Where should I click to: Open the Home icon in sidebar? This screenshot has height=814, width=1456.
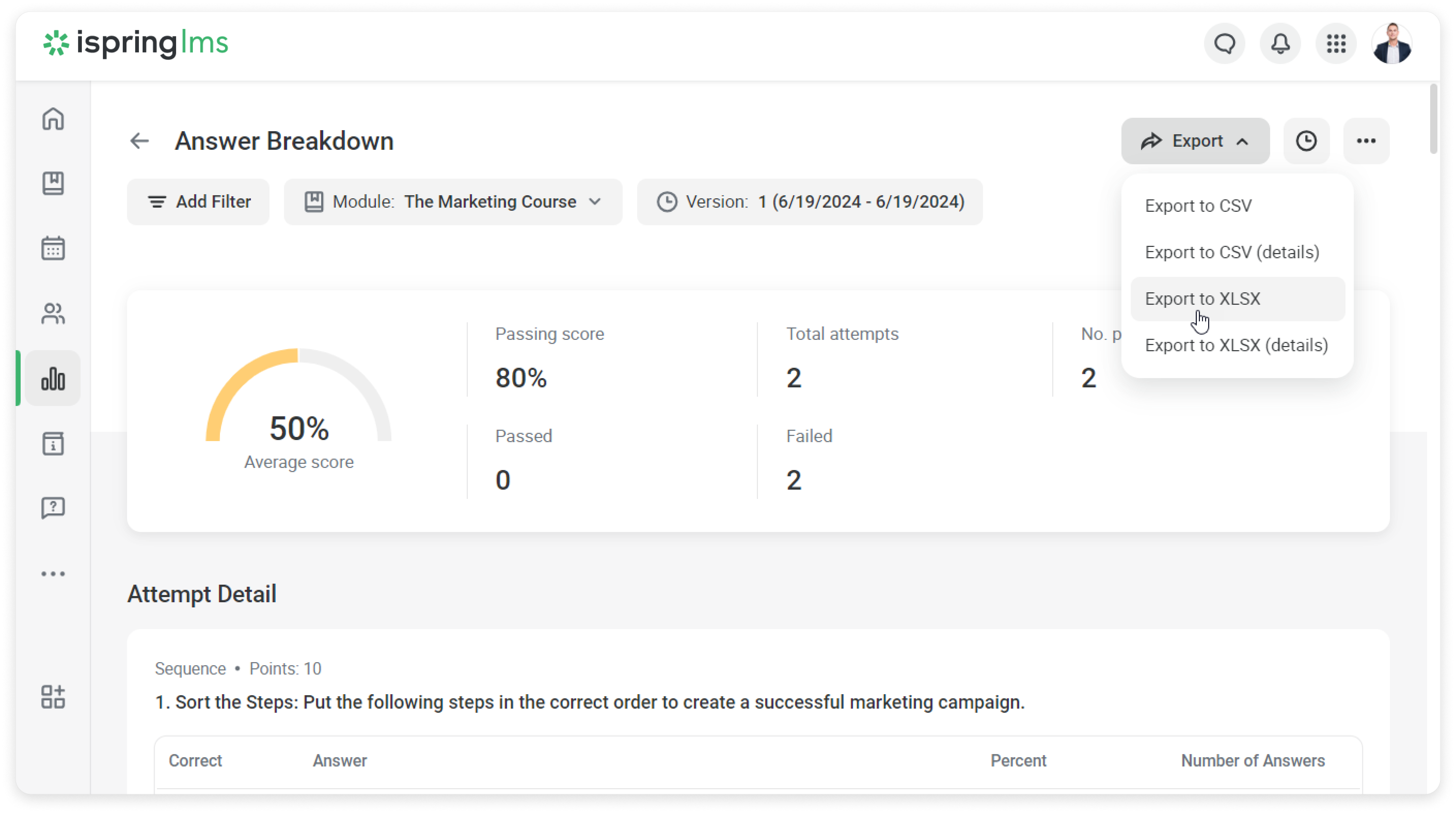[53, 119]
